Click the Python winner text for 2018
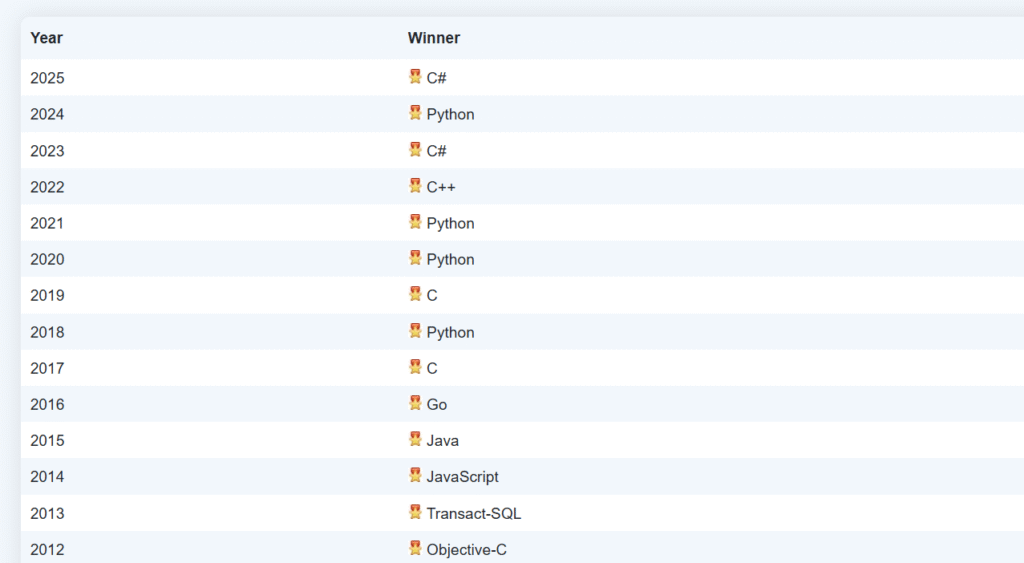Screen dimensions: 1024x563 (450, 332)
